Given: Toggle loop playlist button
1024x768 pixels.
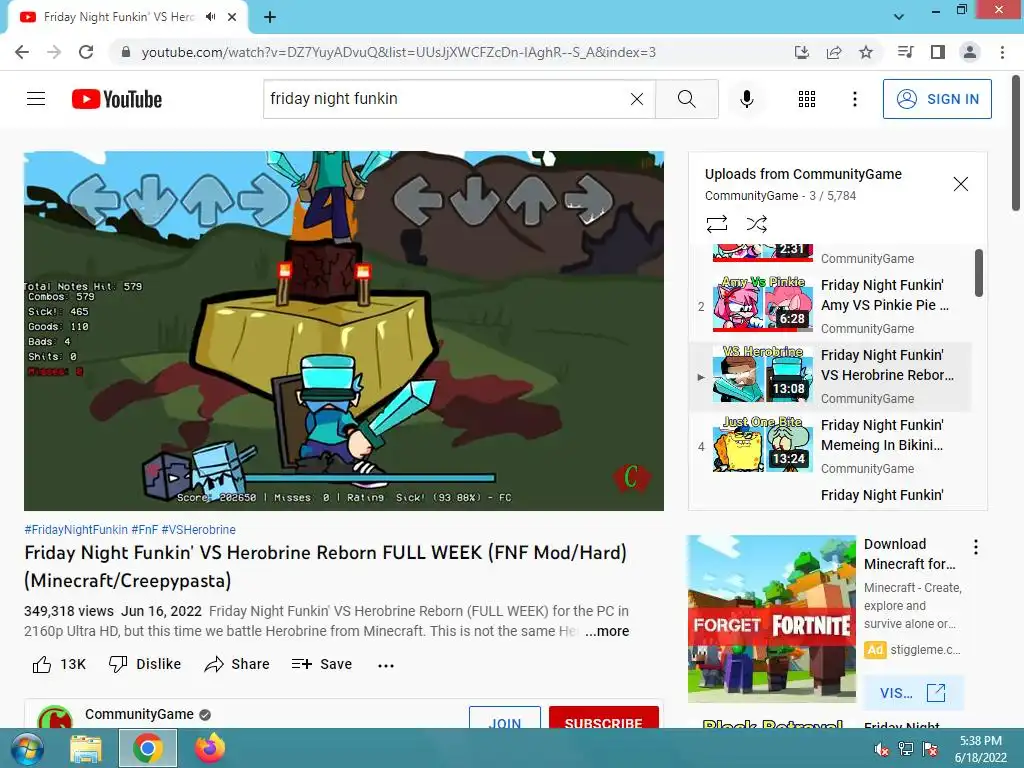Looking at the screenshot, I should point(716,224).
